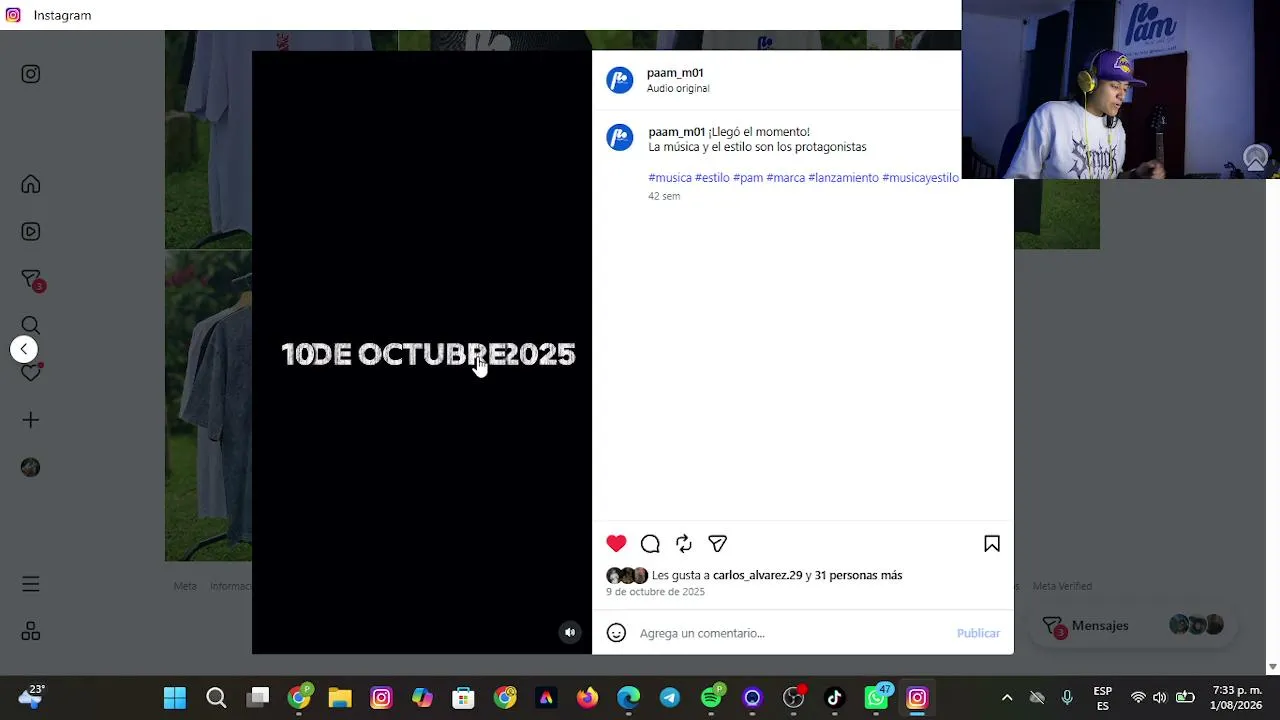Viewport: 1280px width, 720px height.
Task: Click the comment bubble icon
Action: pos(650,544)
